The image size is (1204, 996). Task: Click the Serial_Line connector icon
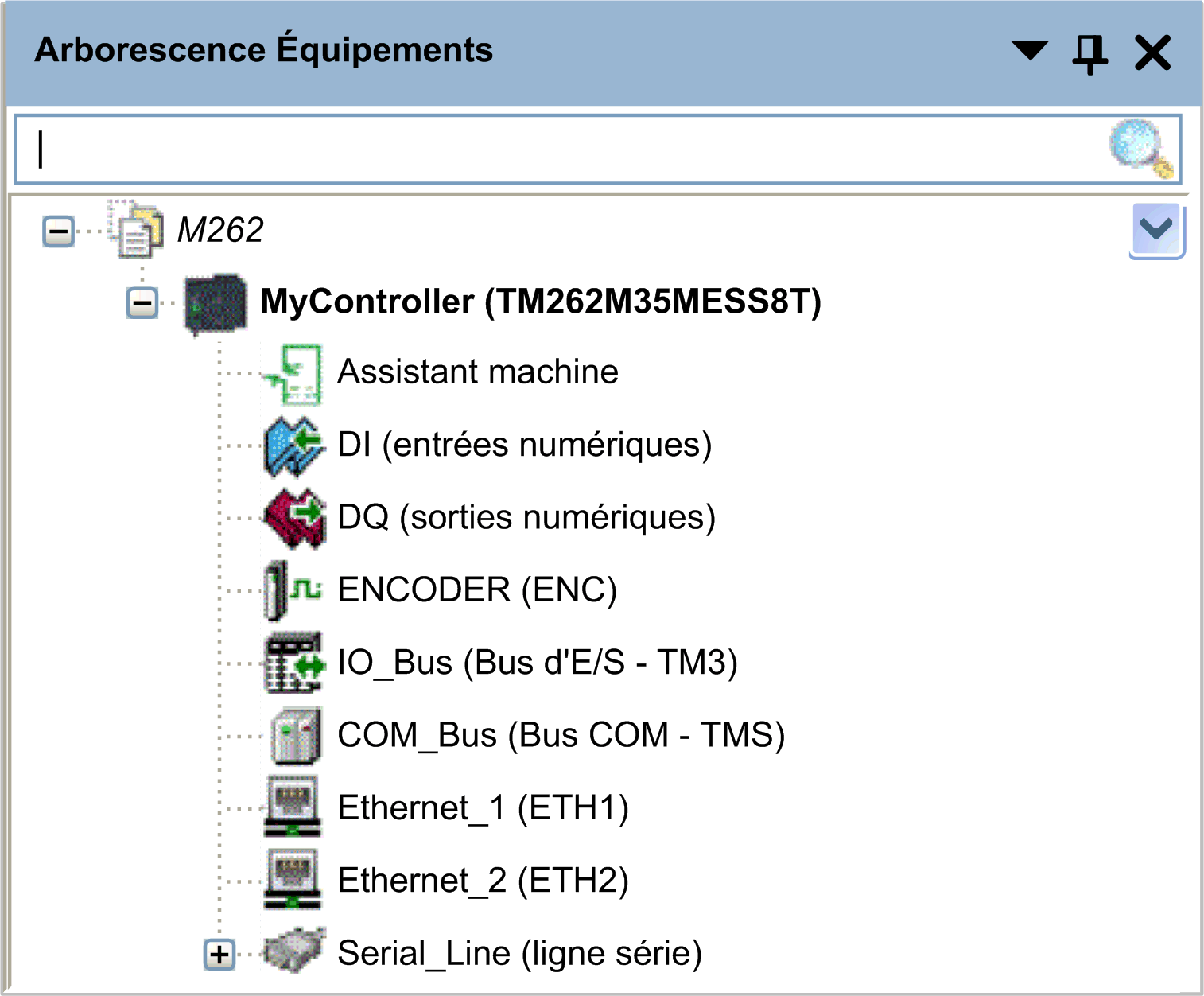coord(293,951)
